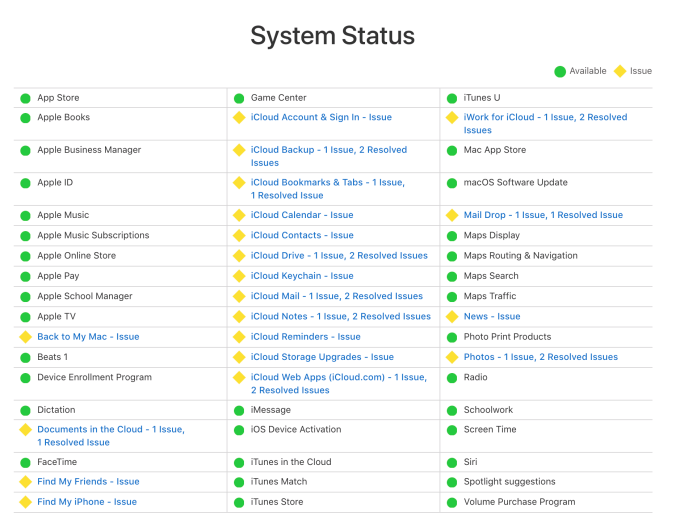Select the iCloud Storage Upgrades issue
Image resolution: width=680 pixels, height=528 pixels.
pyautogui.click(x=322, y=357)
